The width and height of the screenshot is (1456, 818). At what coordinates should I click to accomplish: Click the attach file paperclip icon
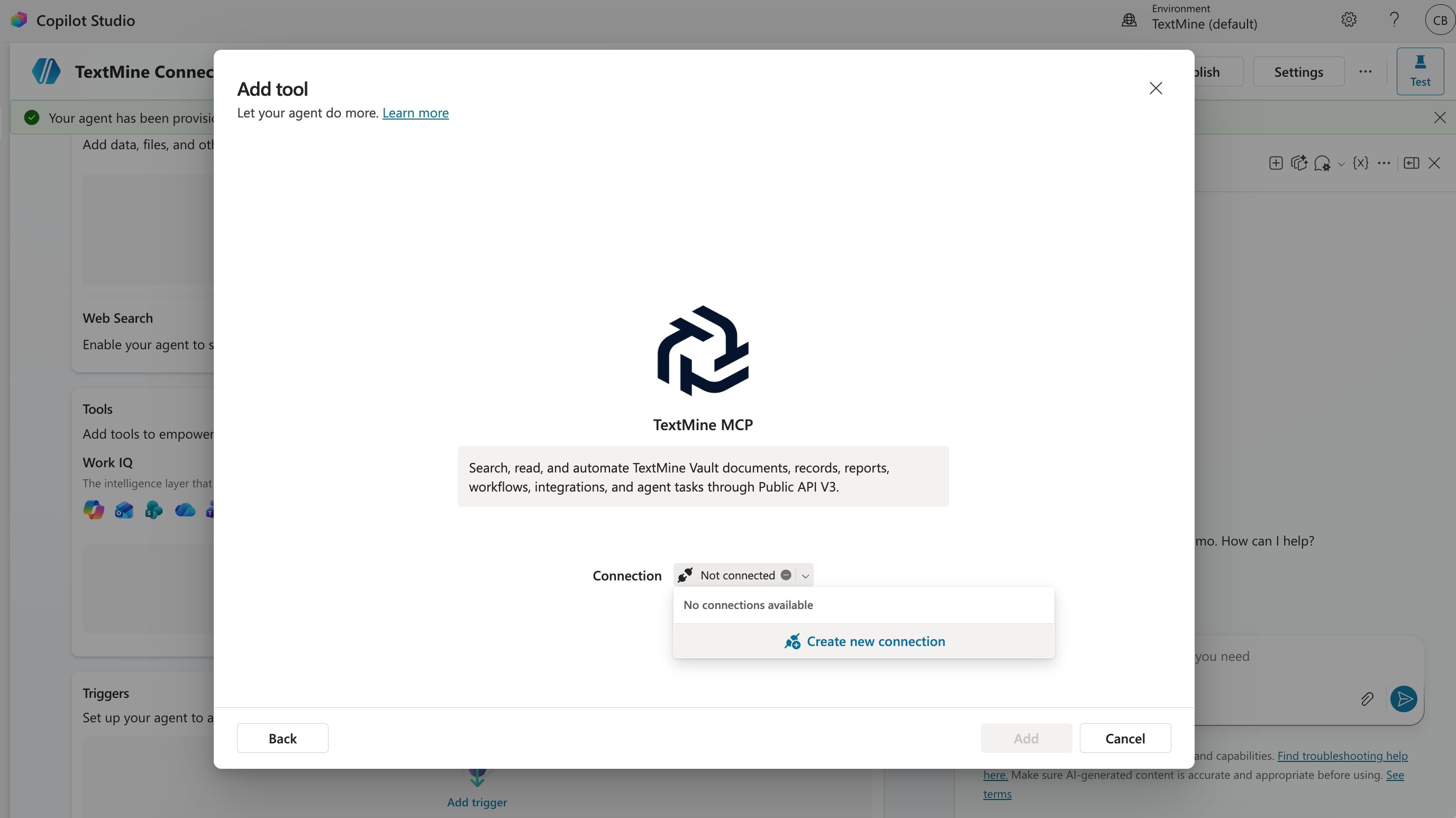1367,699
